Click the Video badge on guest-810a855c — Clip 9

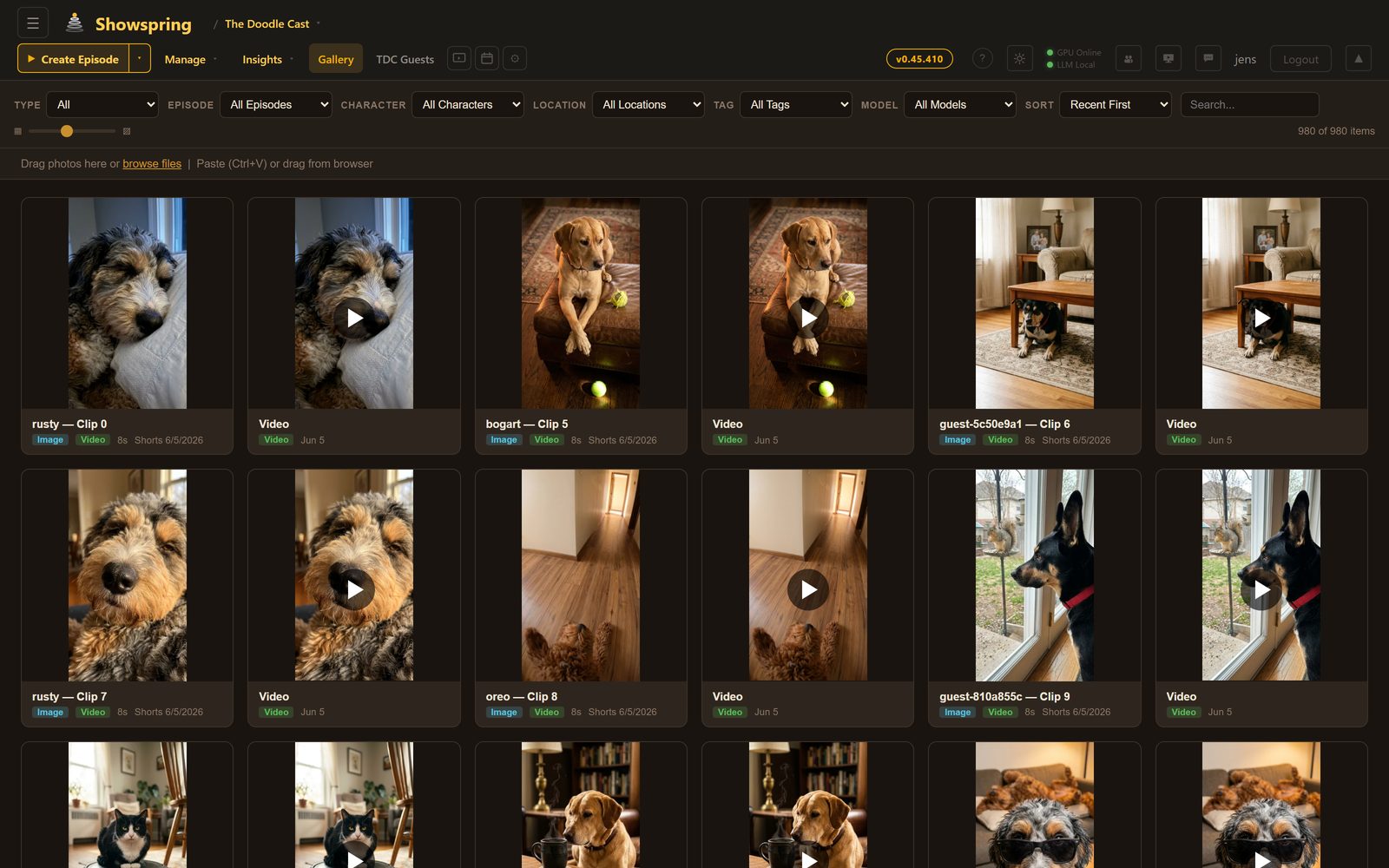click(1000, 713)
